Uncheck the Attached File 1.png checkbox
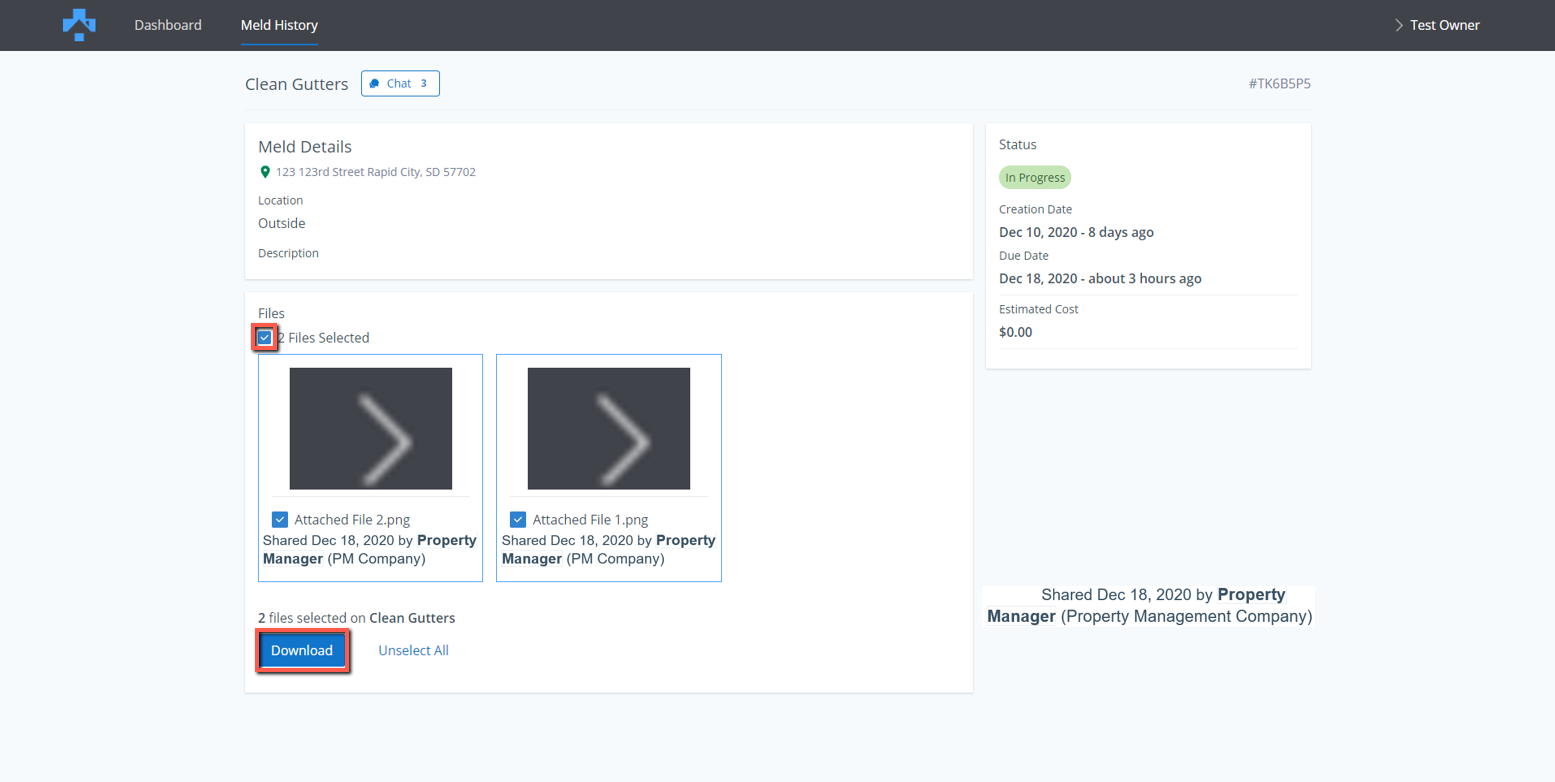 click(518, 520)
